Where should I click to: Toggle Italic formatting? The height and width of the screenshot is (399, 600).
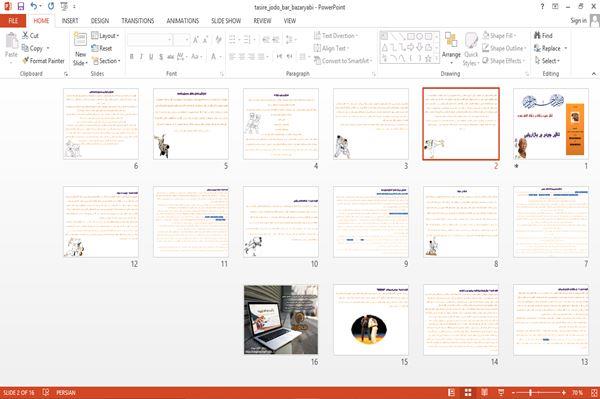tap(141, 57)
